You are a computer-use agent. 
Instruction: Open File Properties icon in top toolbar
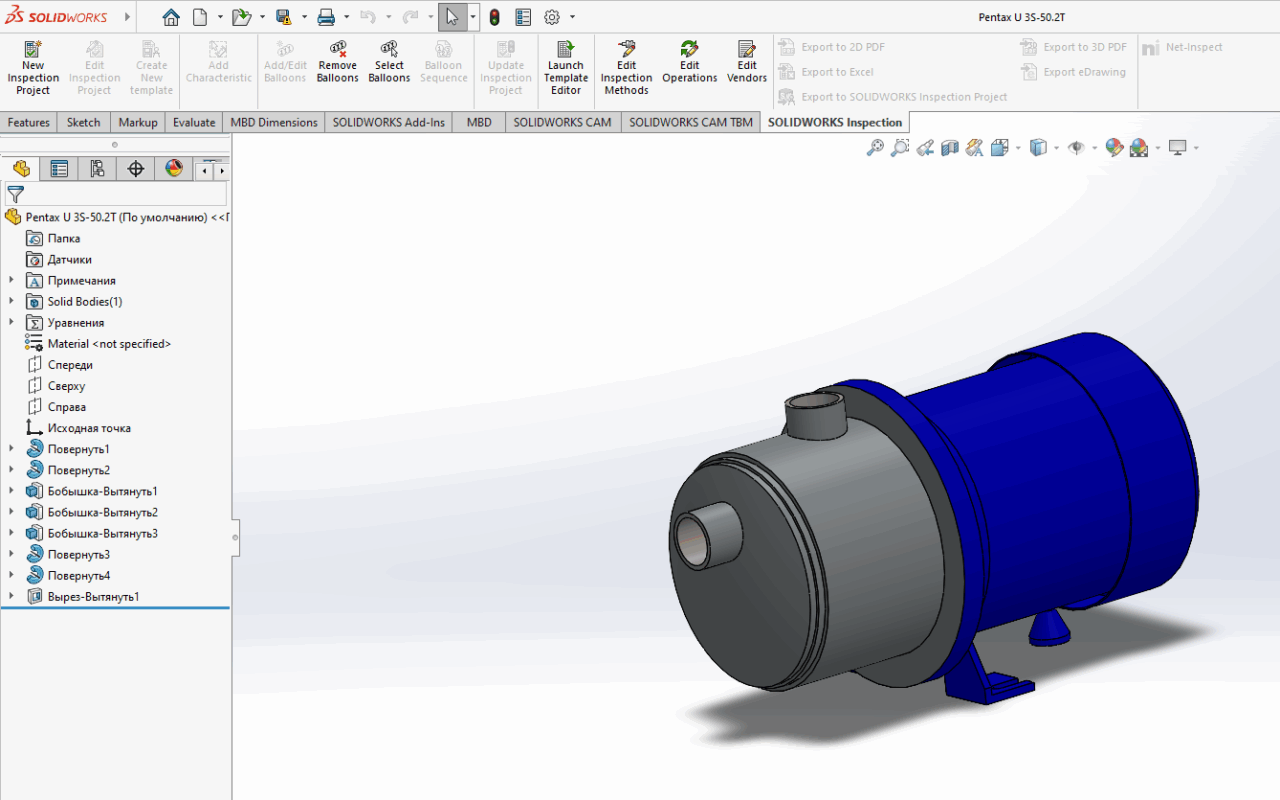pyautogui.click(x=523, y=17)
